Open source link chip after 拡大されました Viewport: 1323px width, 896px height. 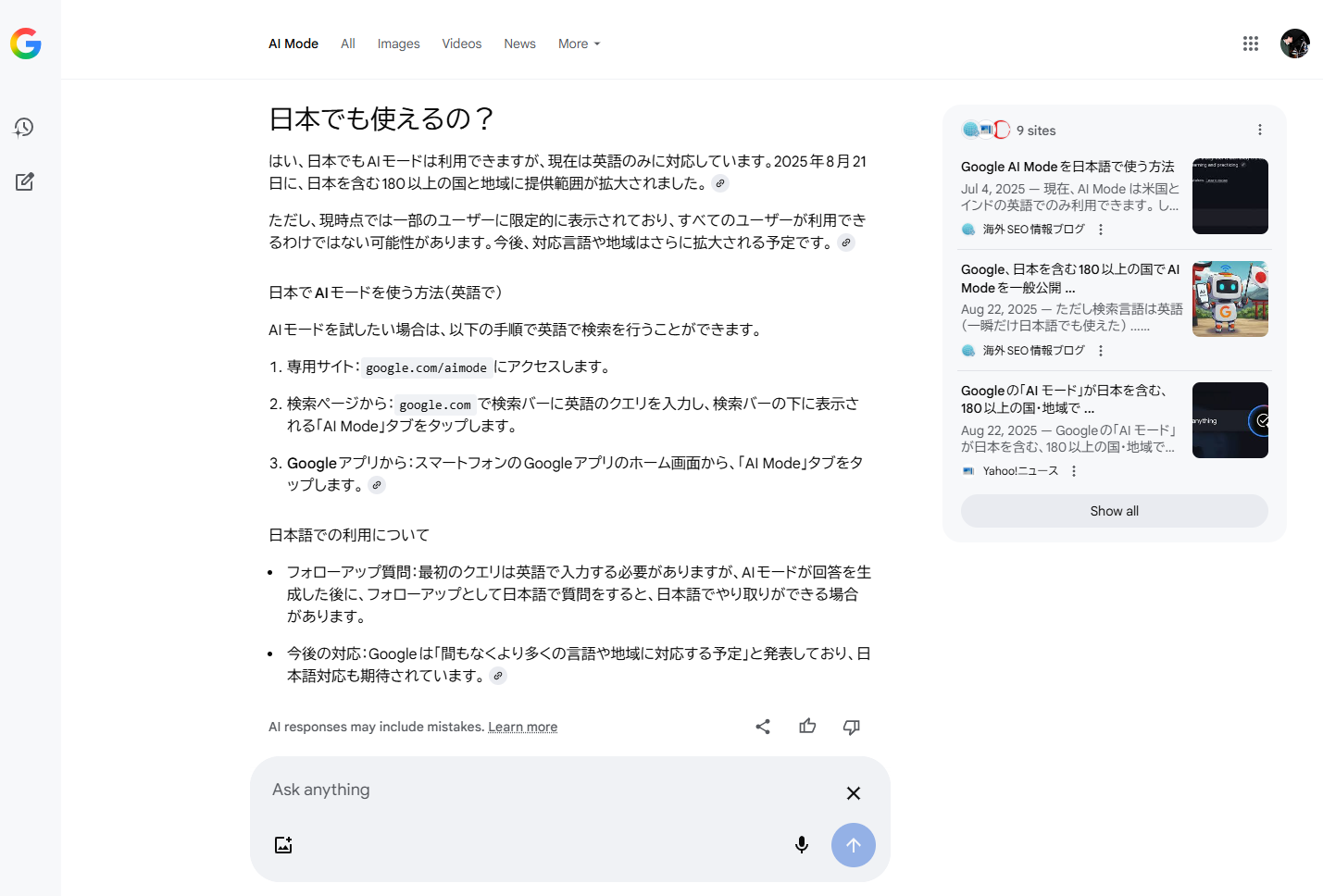720,183
